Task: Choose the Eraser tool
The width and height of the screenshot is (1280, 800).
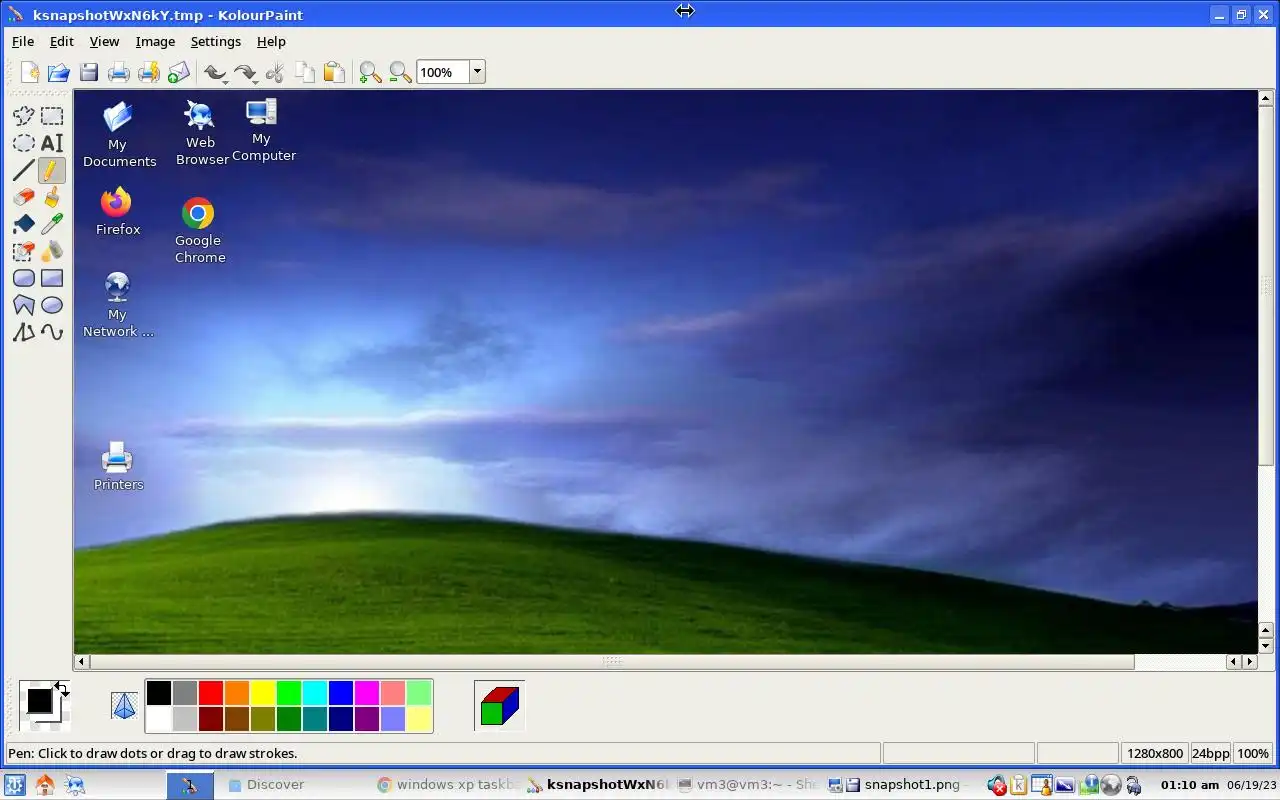Action: click(23, 197)
